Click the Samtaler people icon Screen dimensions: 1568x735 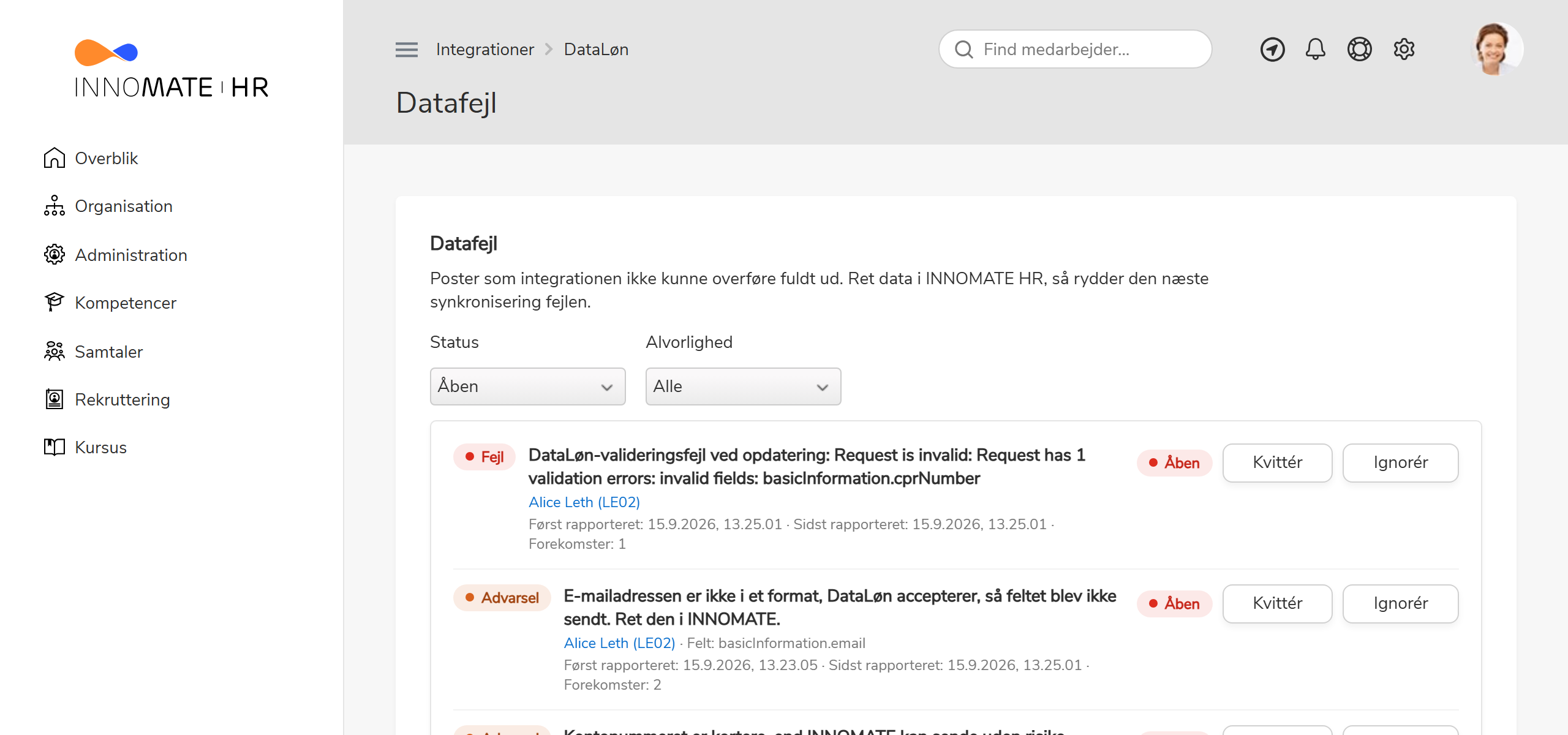(55, 351)
